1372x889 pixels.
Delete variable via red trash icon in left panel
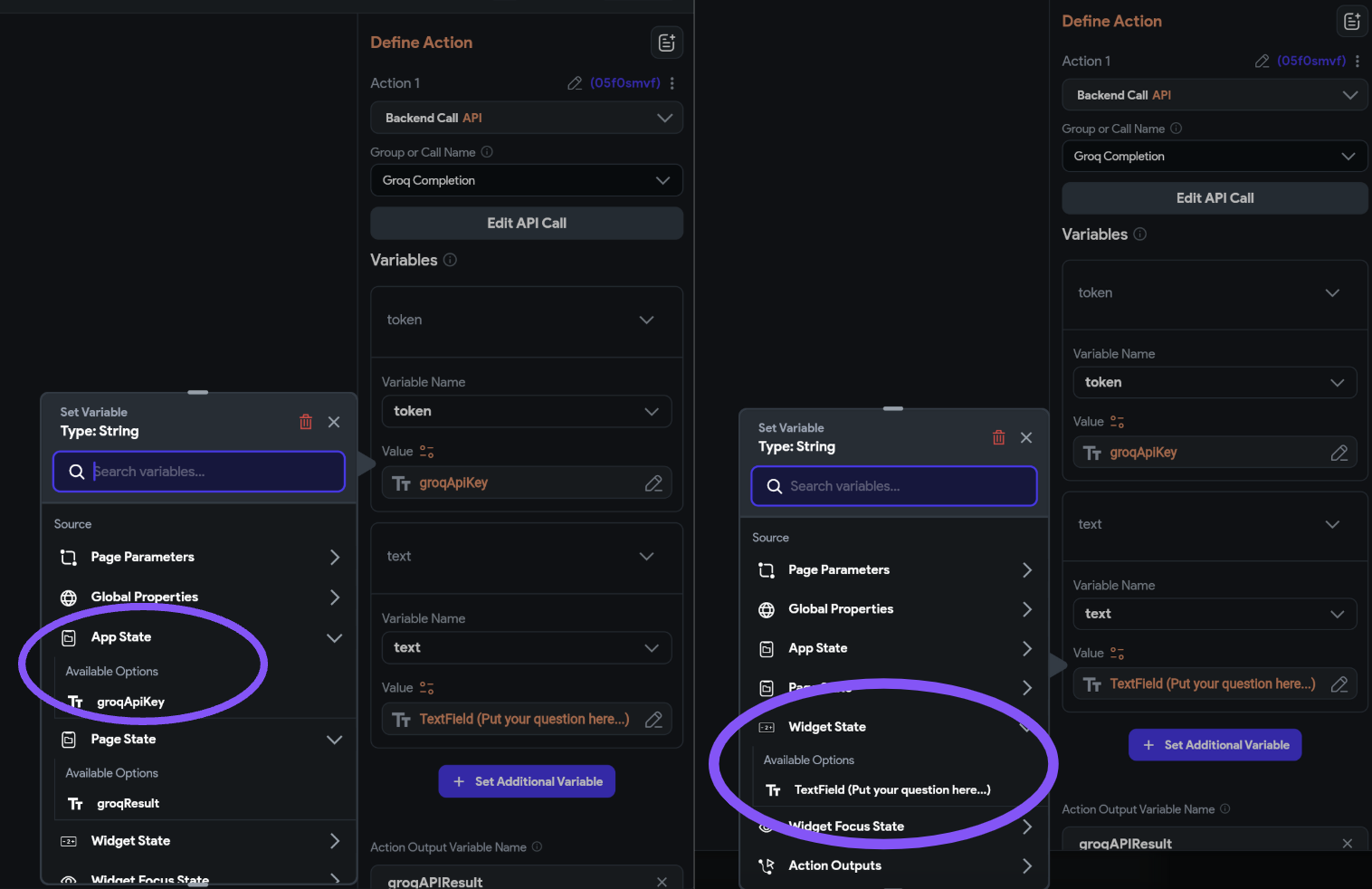[306, 422]
